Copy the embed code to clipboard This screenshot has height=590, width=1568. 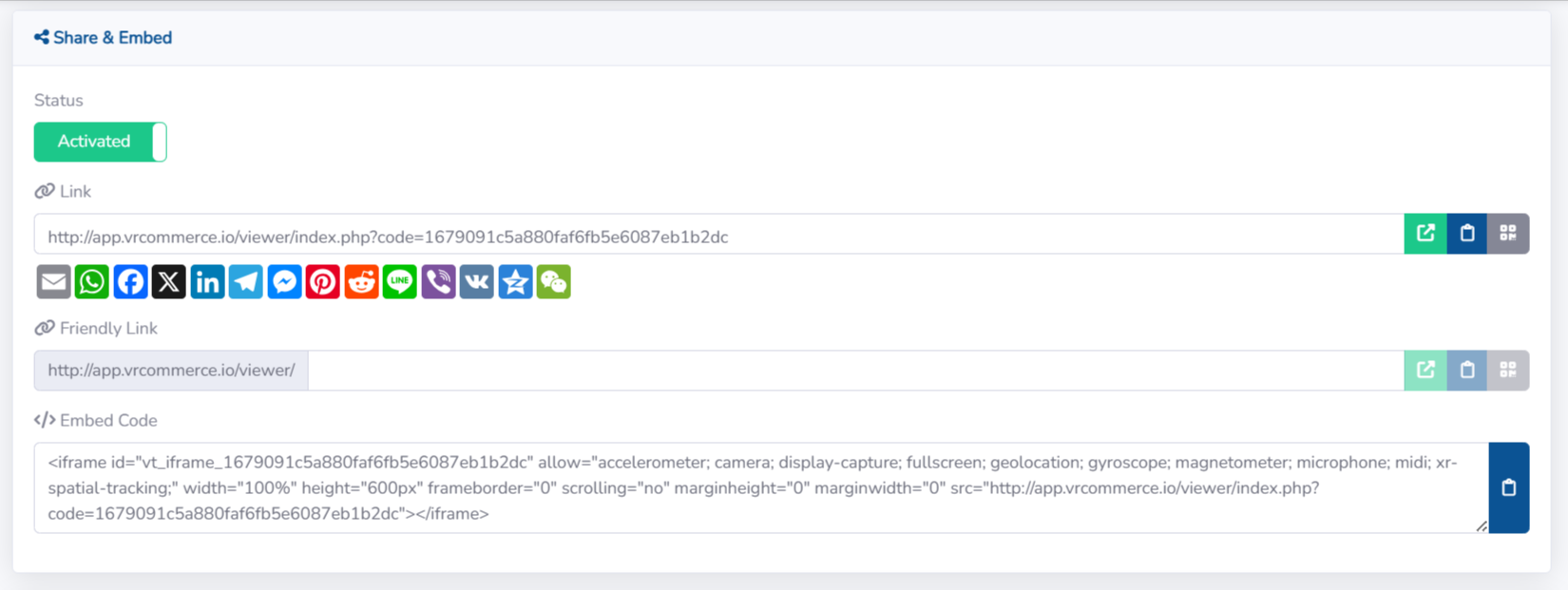[1509, 487]
